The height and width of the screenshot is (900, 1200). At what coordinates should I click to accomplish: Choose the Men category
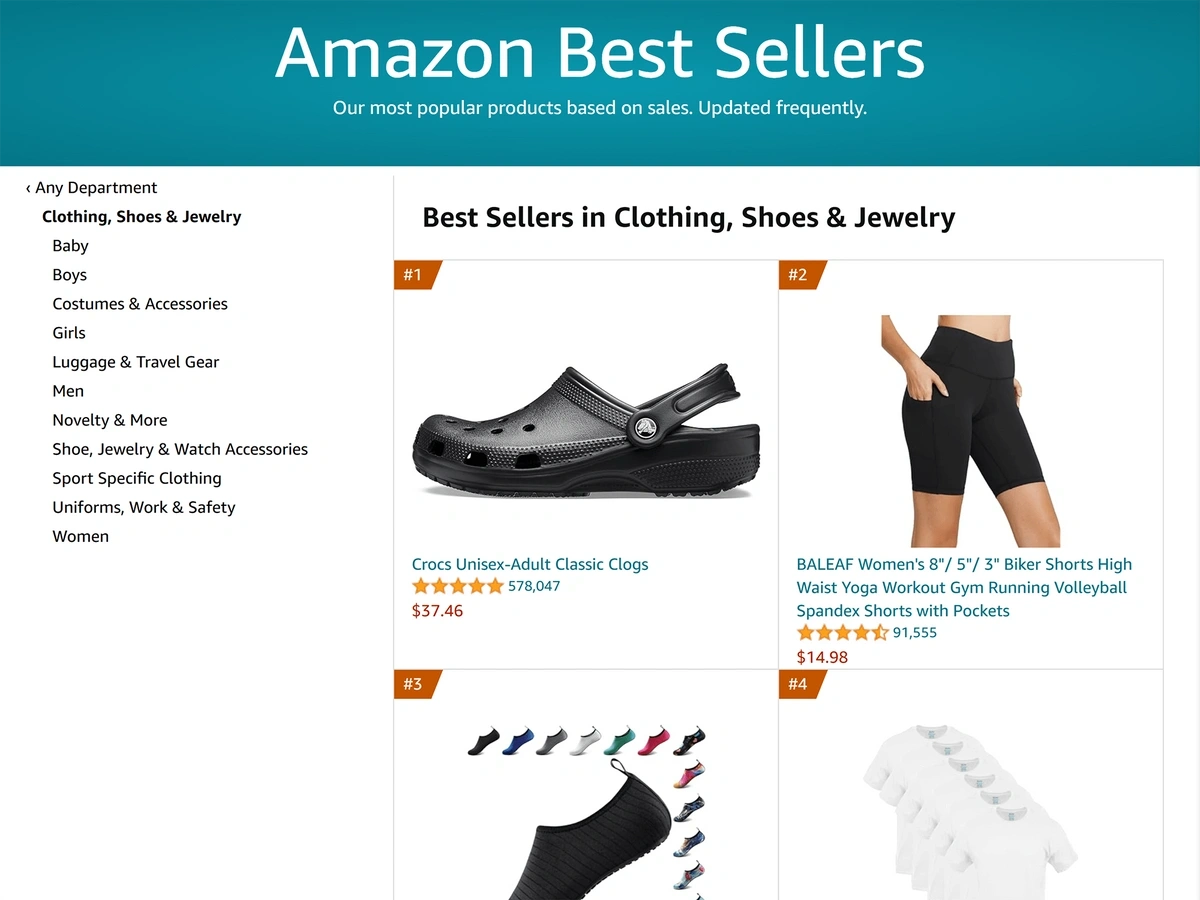pos(68,391)
